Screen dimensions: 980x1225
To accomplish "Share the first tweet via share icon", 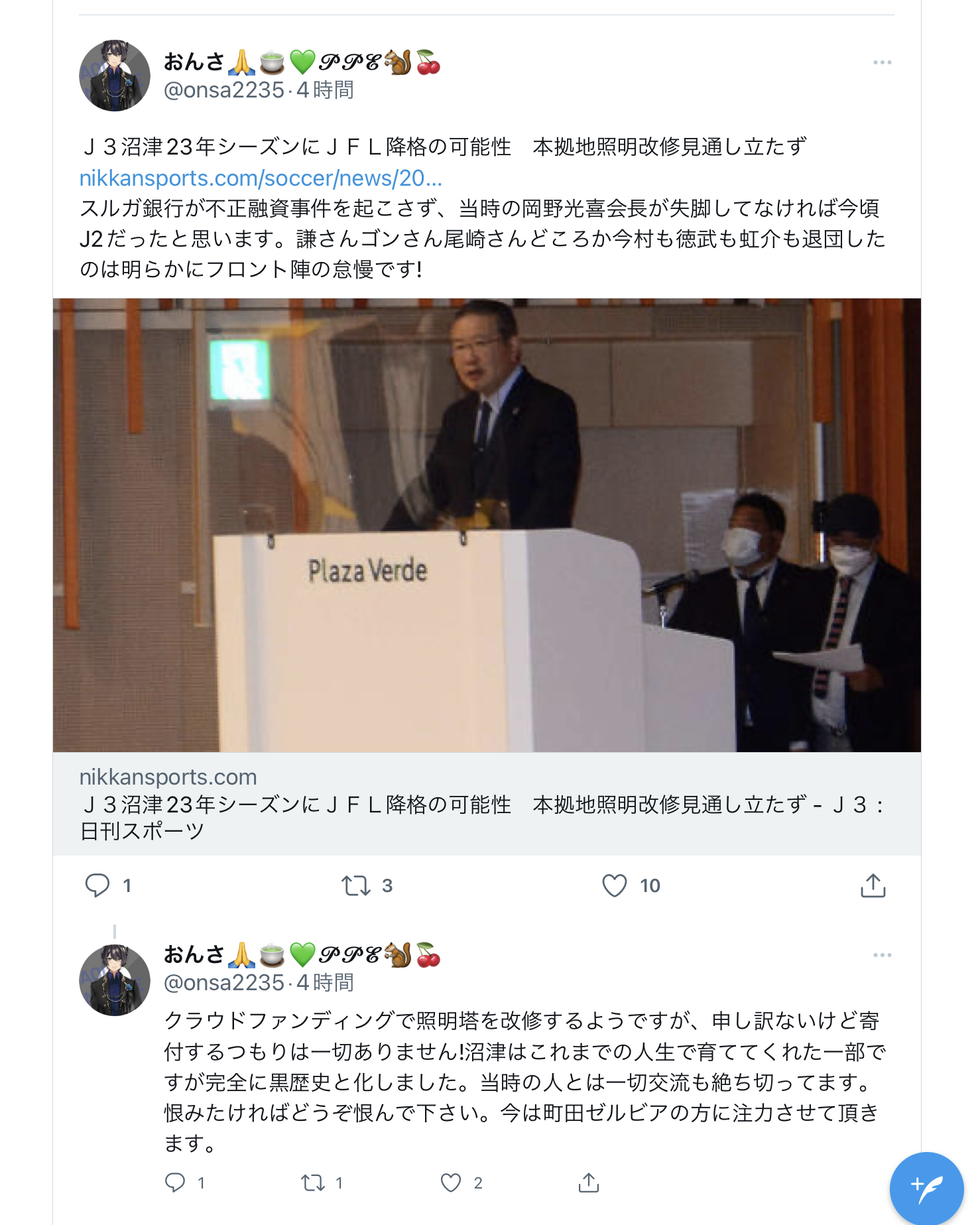I will 873,885.
